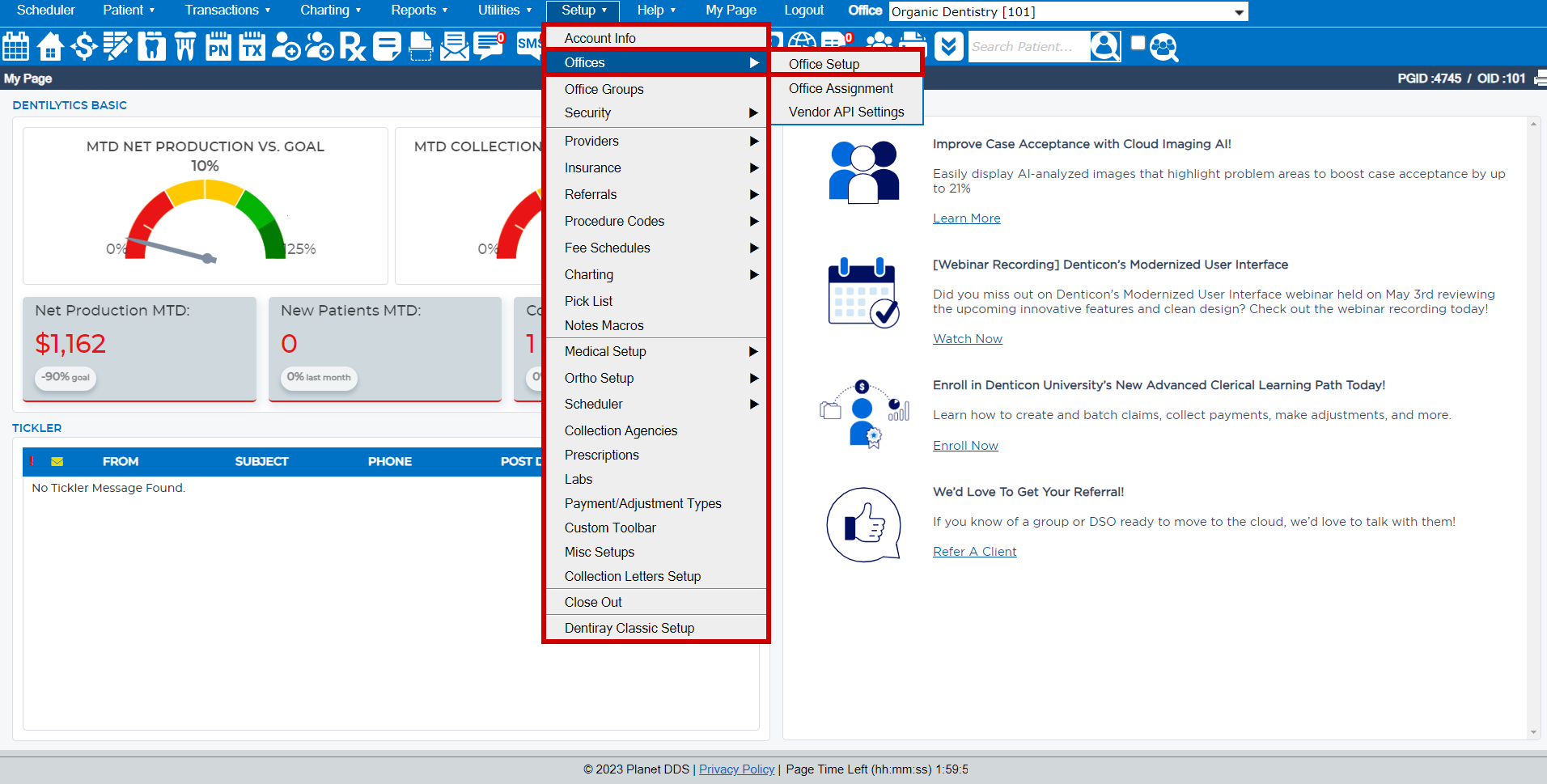Expand the Providers submenu arrow
This screenshot has width=1547, height=784.
tap(753, 141)
